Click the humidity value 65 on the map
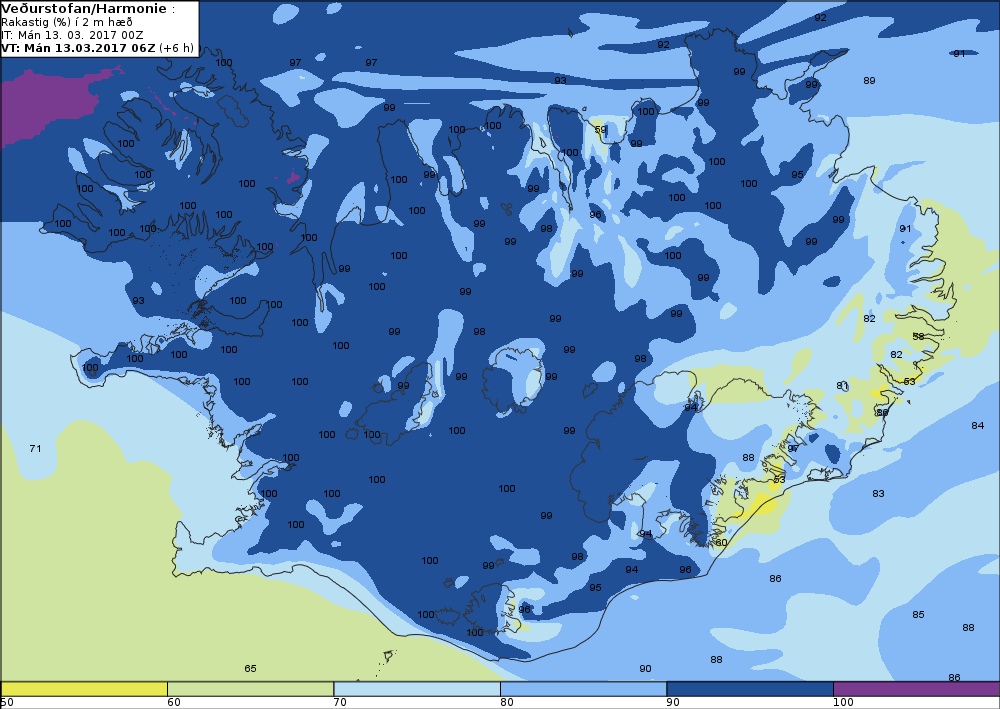1000x709 pixels. (250, 668)
